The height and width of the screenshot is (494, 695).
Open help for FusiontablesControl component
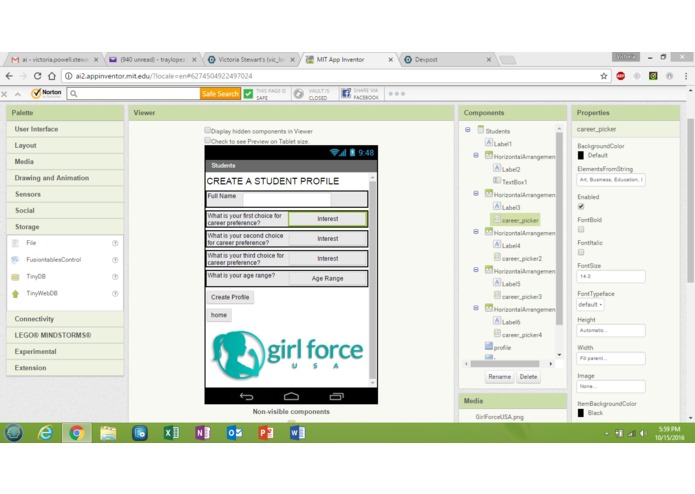pyautogui.click(x=115, y=260)
